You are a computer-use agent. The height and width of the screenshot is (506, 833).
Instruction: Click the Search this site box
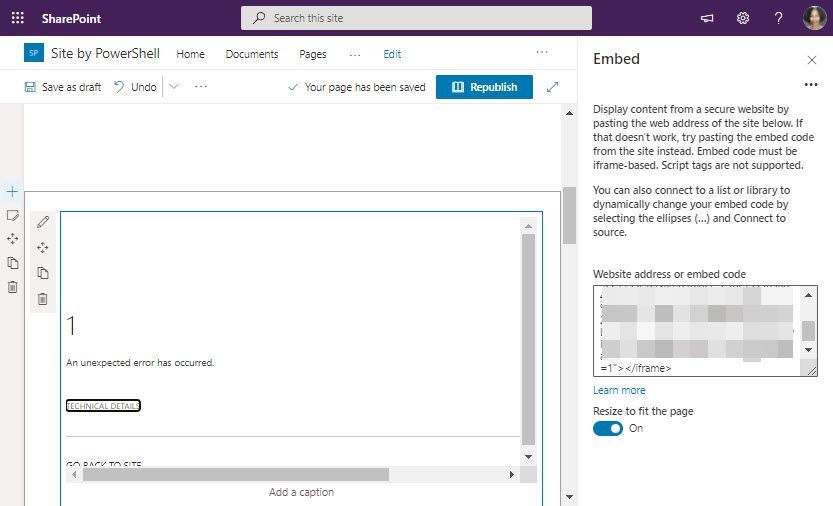click(416, 18)
